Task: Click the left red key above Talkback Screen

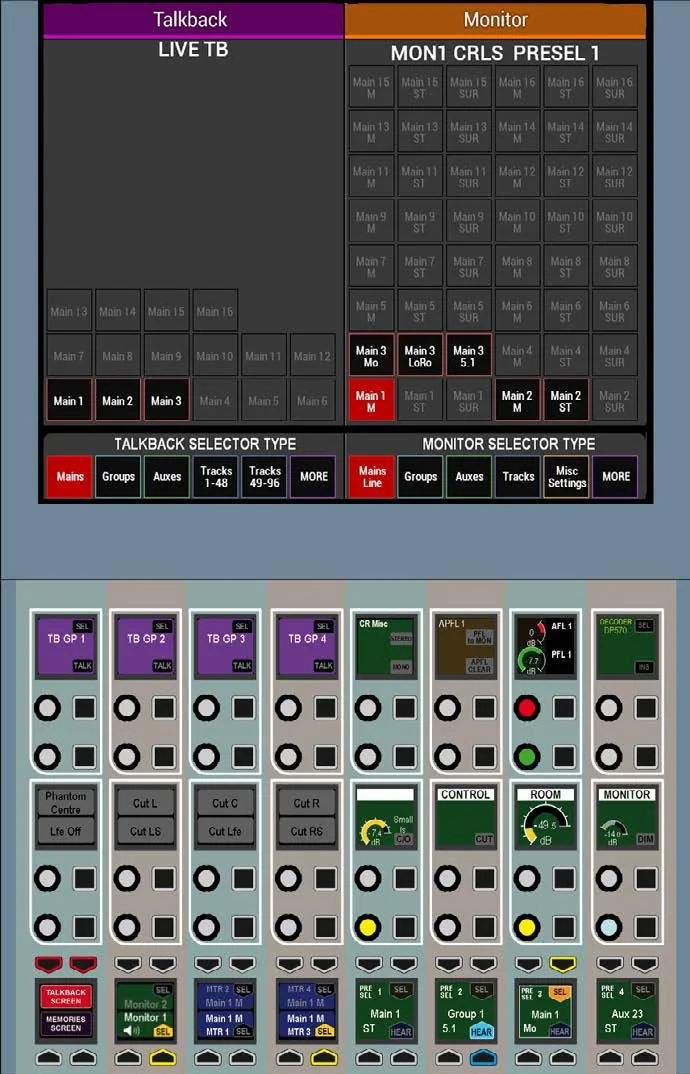Action: point(48,964)
